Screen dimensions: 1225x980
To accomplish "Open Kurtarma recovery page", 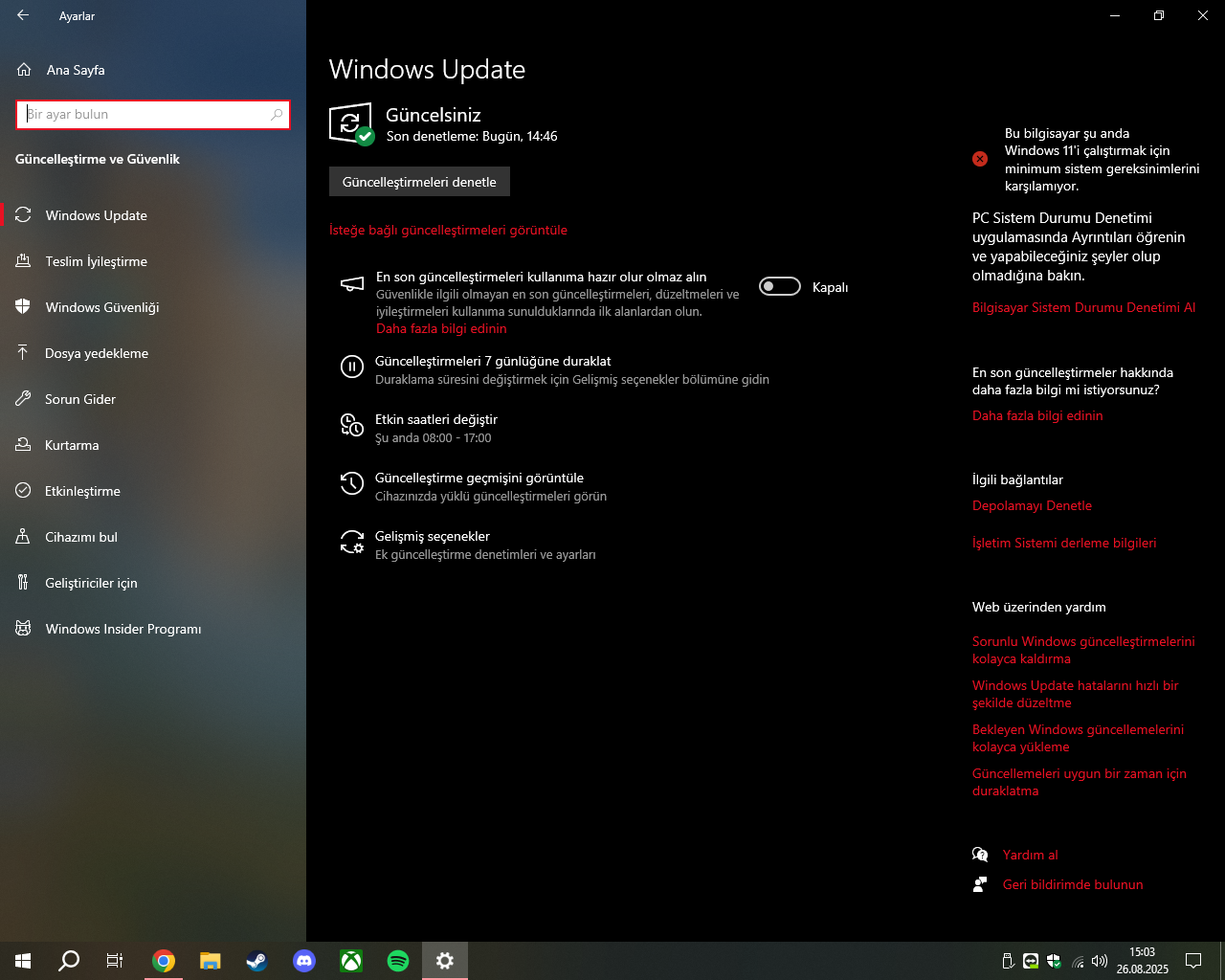I will coord(72,445).
